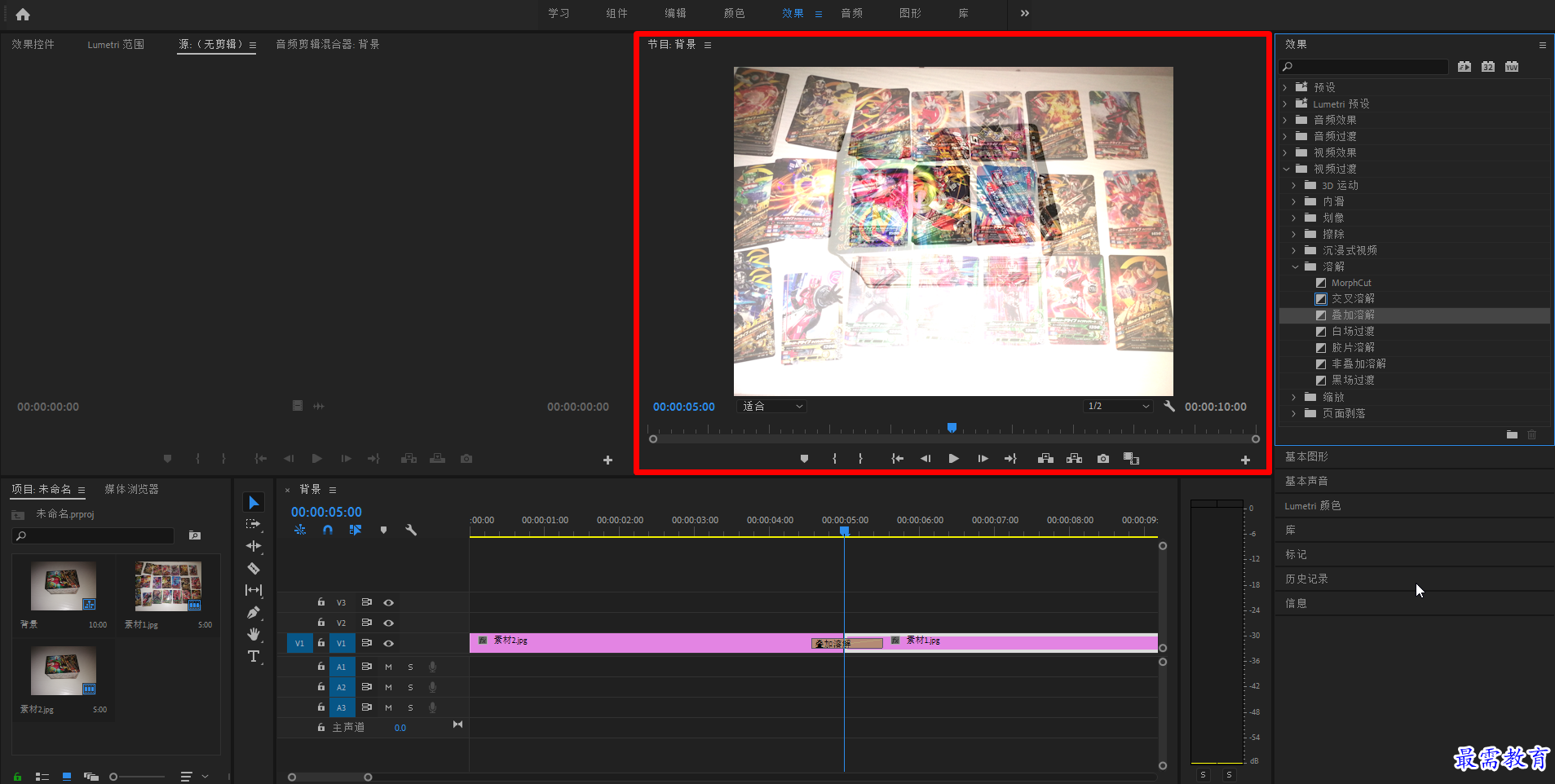Select the Ripple Edit tool
This screenshot has height=784, width=1555.
pos(254,546)
